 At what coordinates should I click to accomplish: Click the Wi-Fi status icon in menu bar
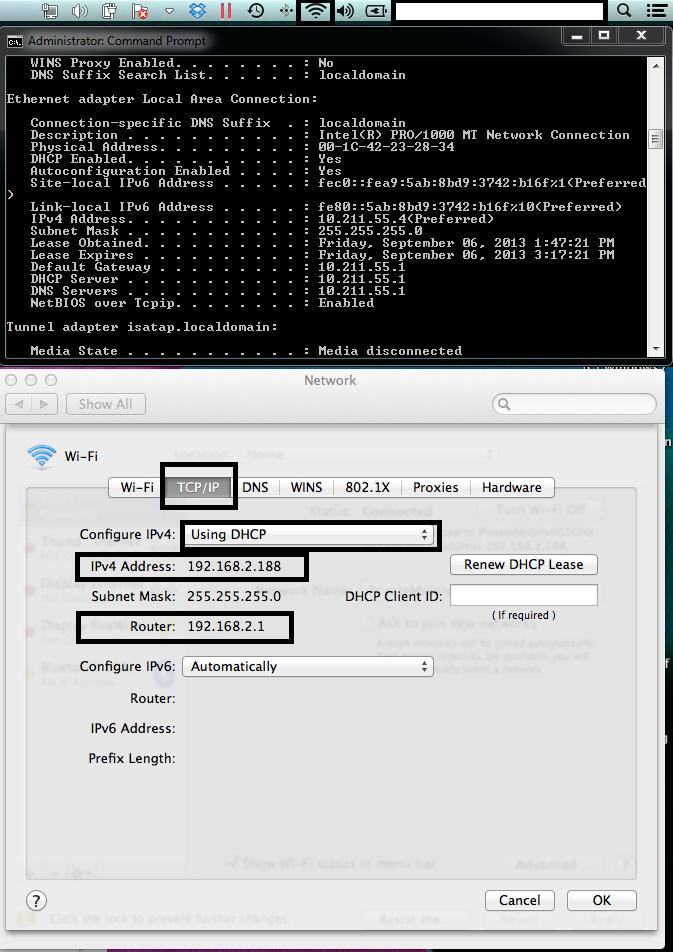pyautogui.click(x=315, y=12)
